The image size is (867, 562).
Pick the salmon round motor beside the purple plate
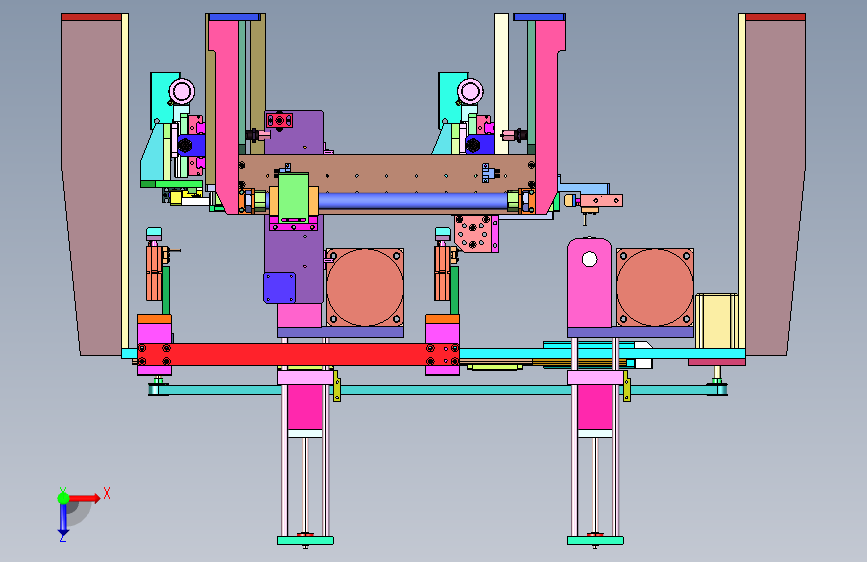364,287
